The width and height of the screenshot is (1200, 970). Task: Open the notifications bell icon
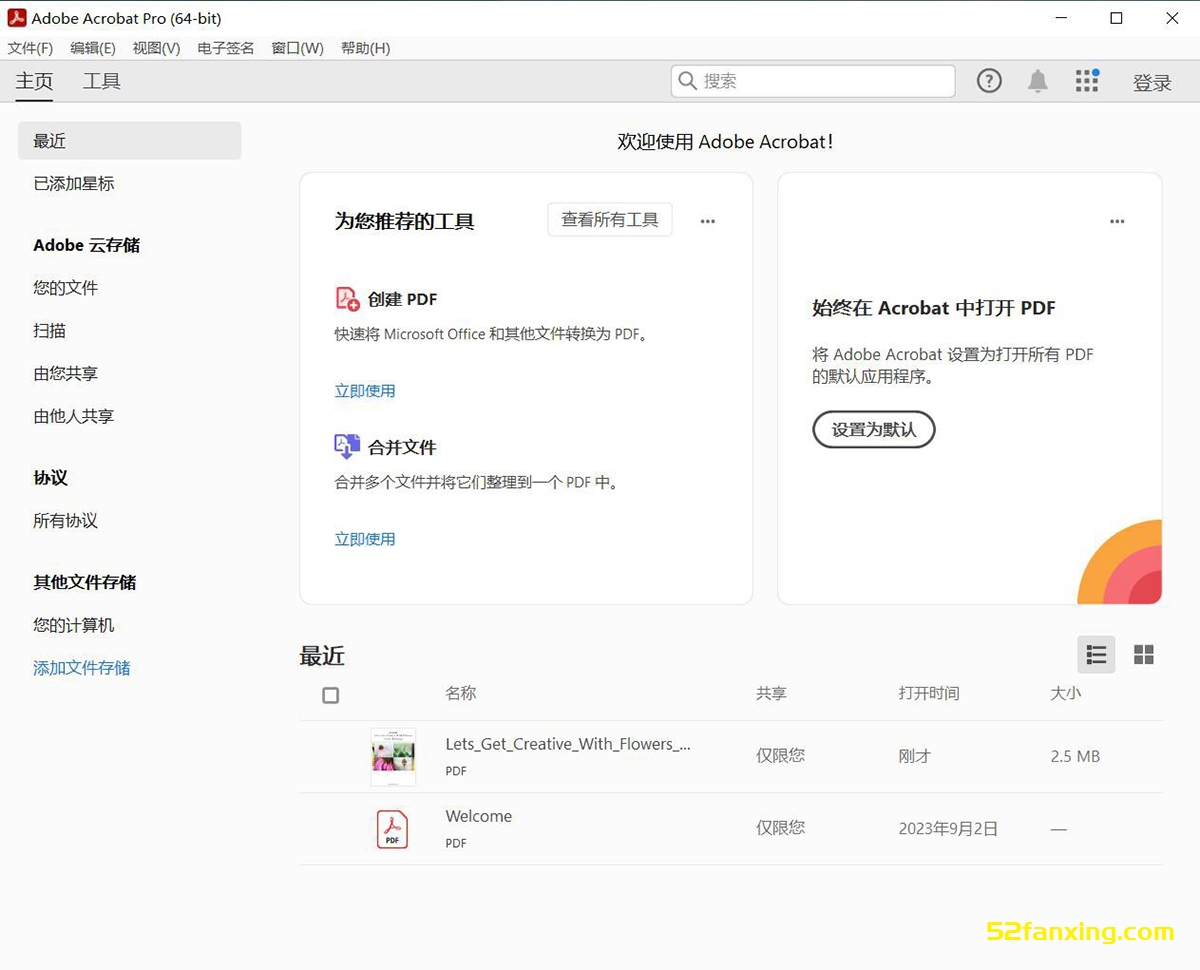(x=1038, y=81)
